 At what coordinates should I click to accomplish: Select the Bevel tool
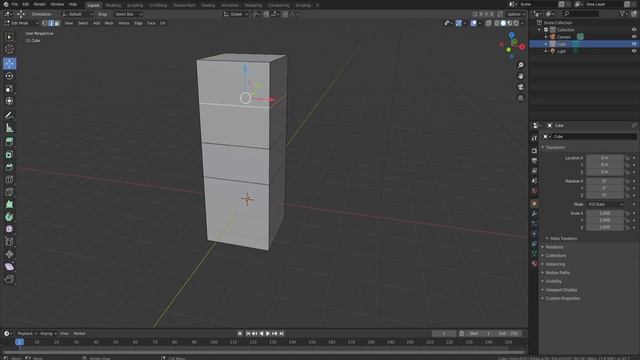click(x=9, y=167)
